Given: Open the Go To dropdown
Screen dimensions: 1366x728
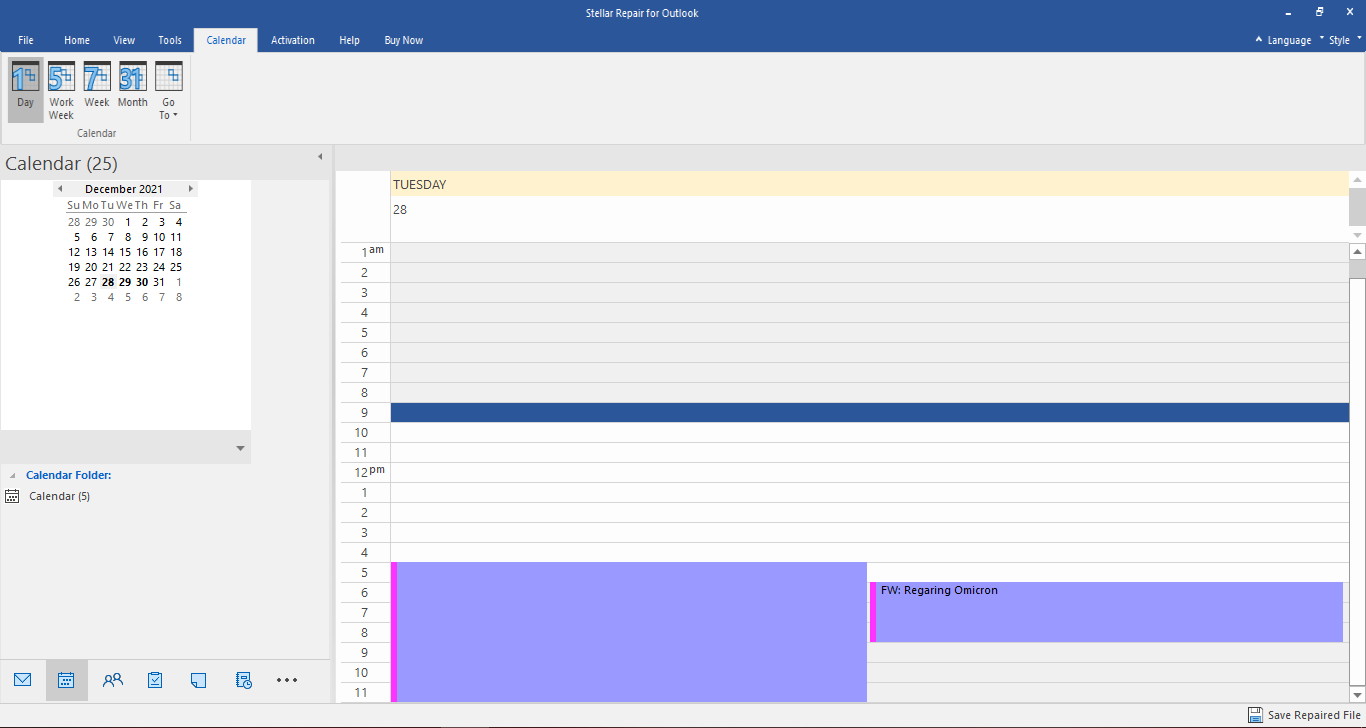Looking at the screenshot, I should (x=168, y=88).
